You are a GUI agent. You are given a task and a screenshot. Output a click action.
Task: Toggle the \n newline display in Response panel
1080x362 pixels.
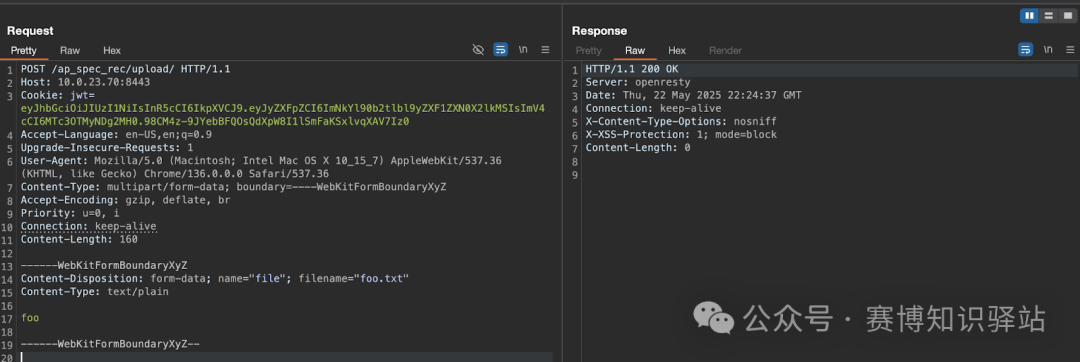click(1048, 50)
